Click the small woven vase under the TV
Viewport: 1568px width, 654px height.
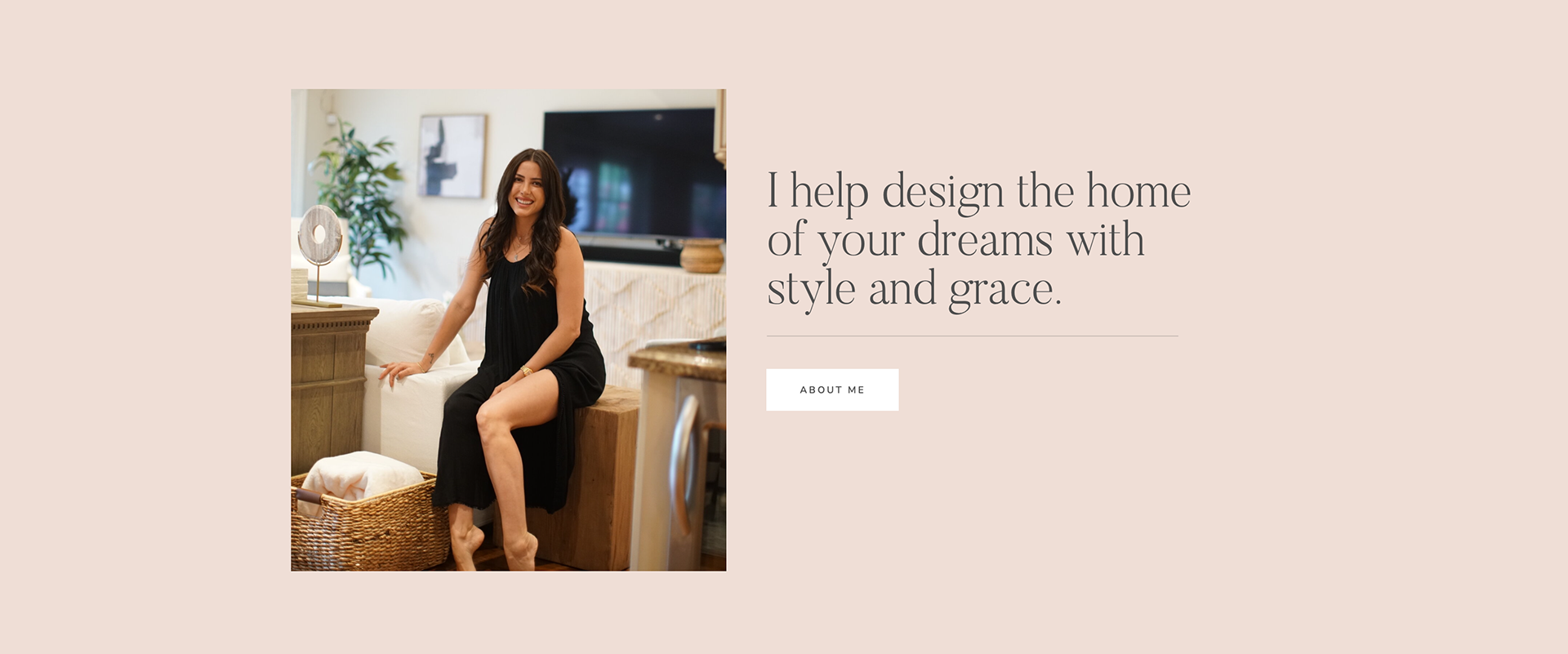[702, 256]
